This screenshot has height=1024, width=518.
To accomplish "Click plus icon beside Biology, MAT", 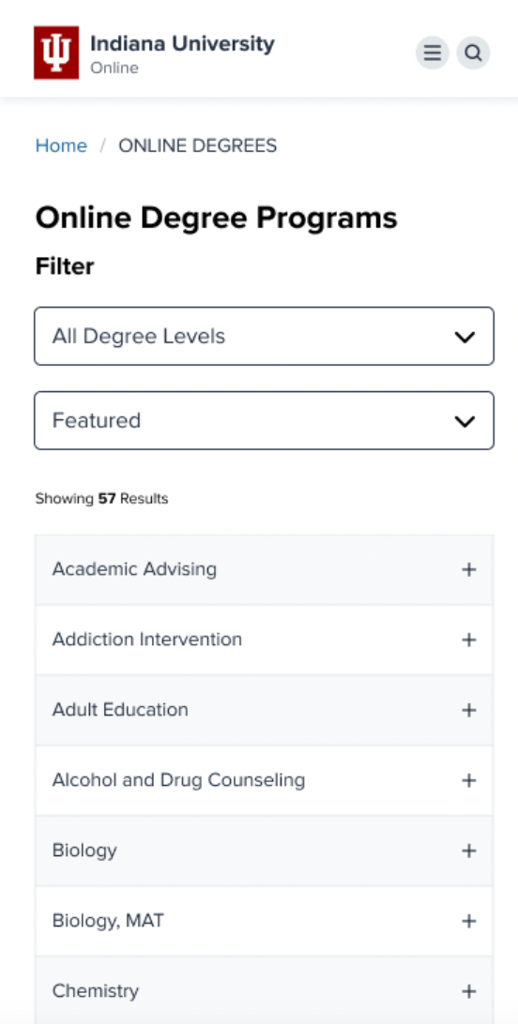I will pyautogui.click(x=468, y=921).
